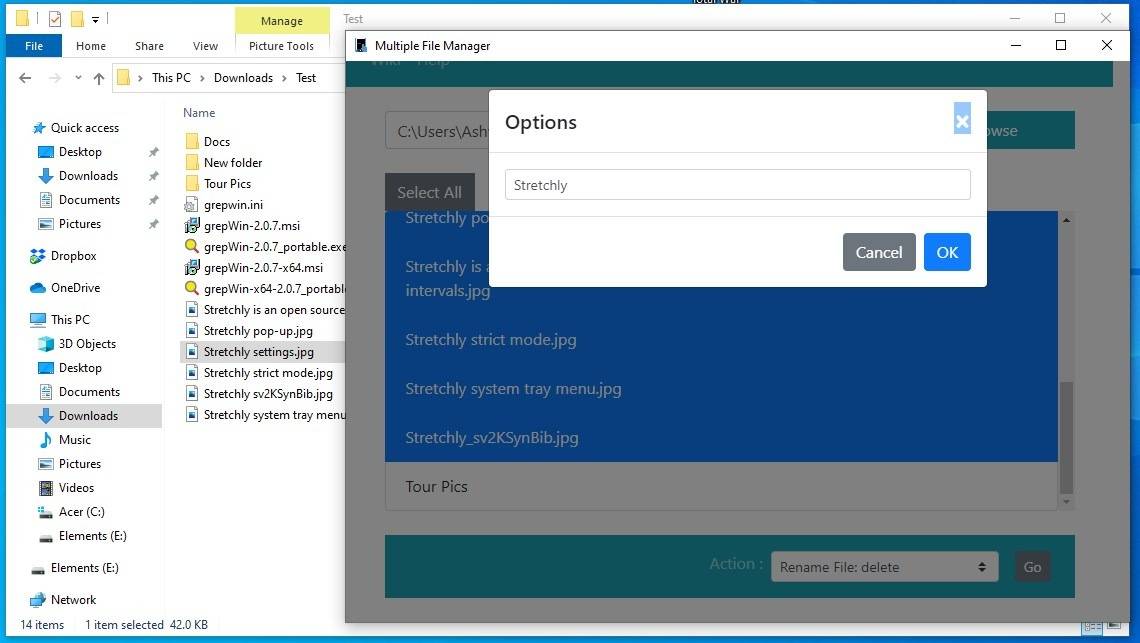
Task: Open Music folder in navigation pane
Action: [x=74, y=440]
